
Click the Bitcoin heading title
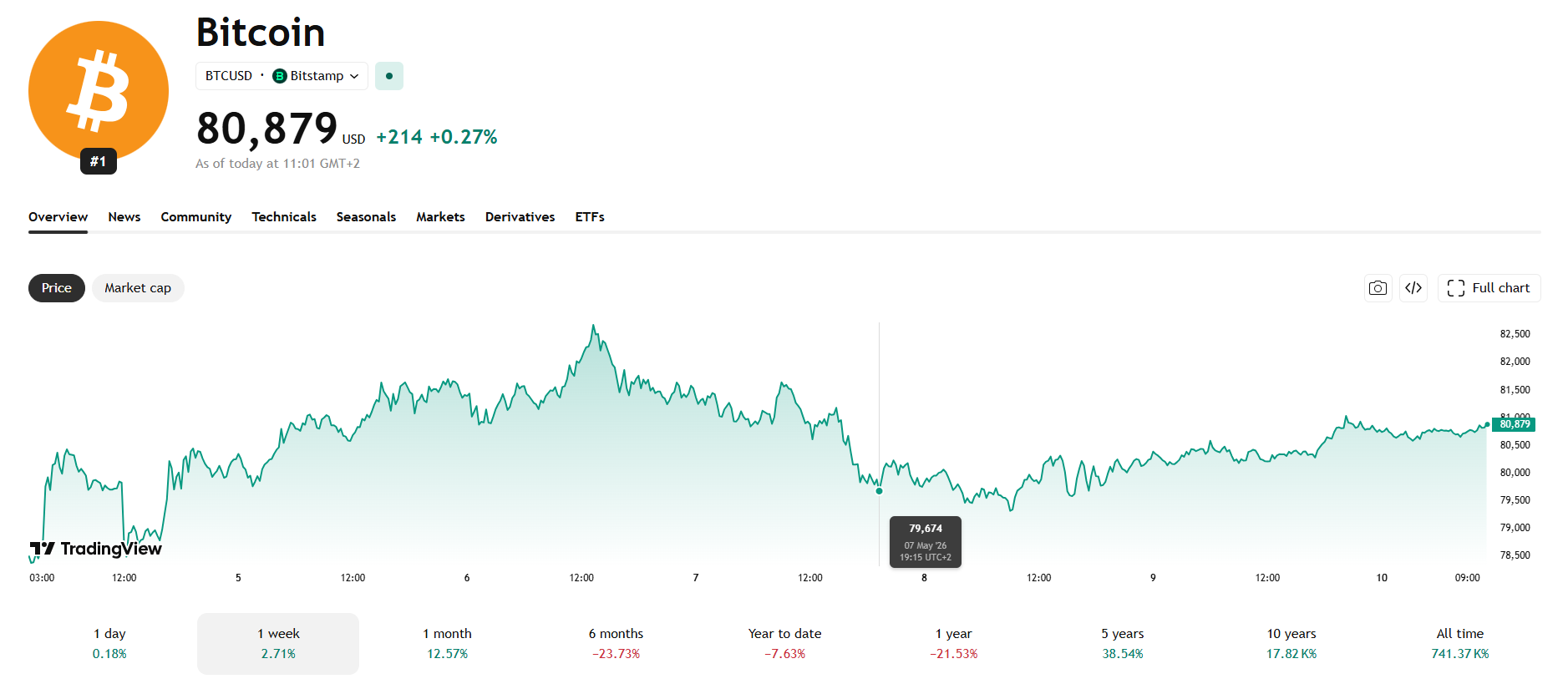261,33
